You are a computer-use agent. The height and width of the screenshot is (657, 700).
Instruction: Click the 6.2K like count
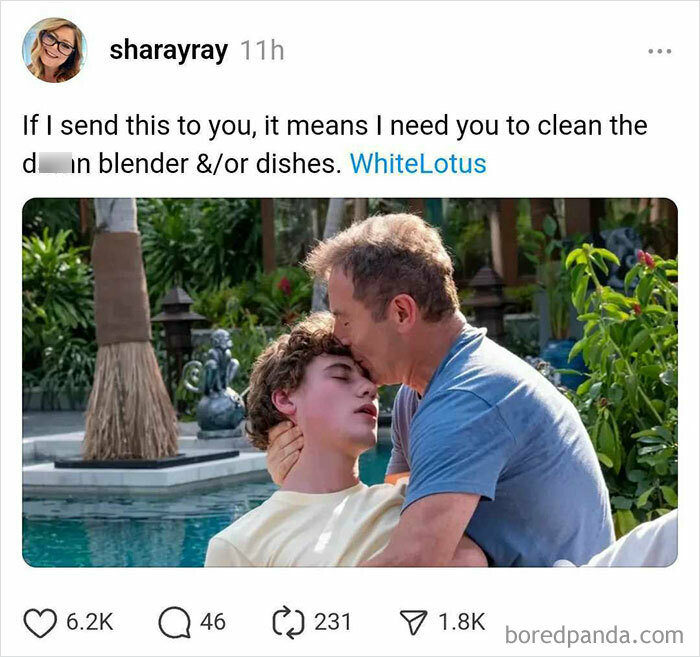pos(90,622)
